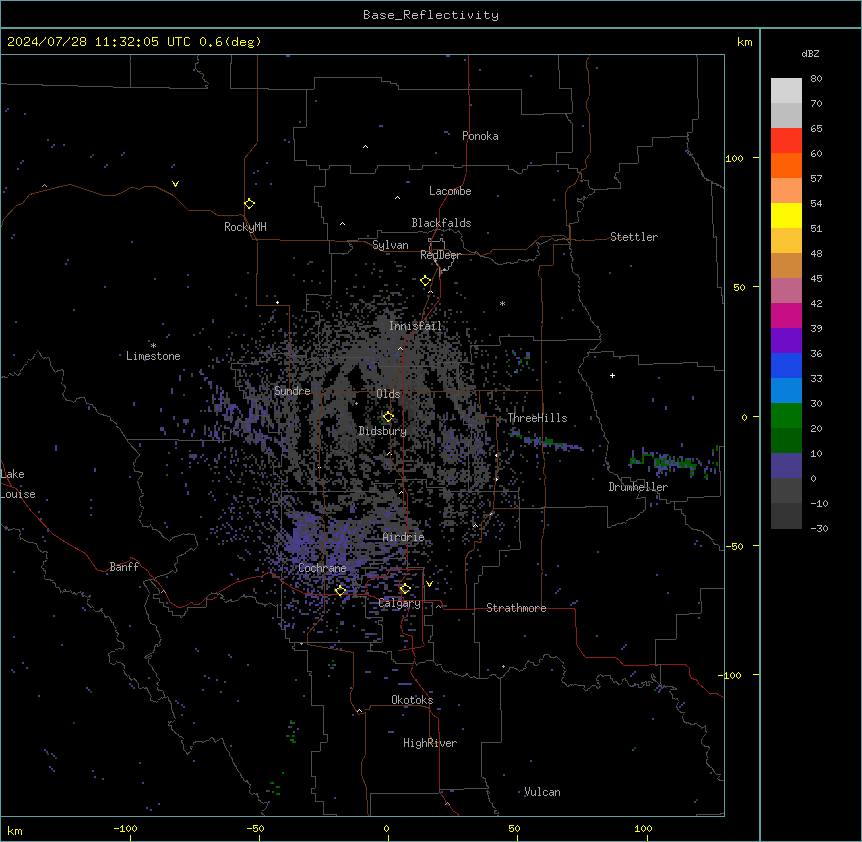This screenshot has height=842, width=862.
Task: Pick the yellow 54-51 dBZ legend swatch
Action: tap(786, 215)
